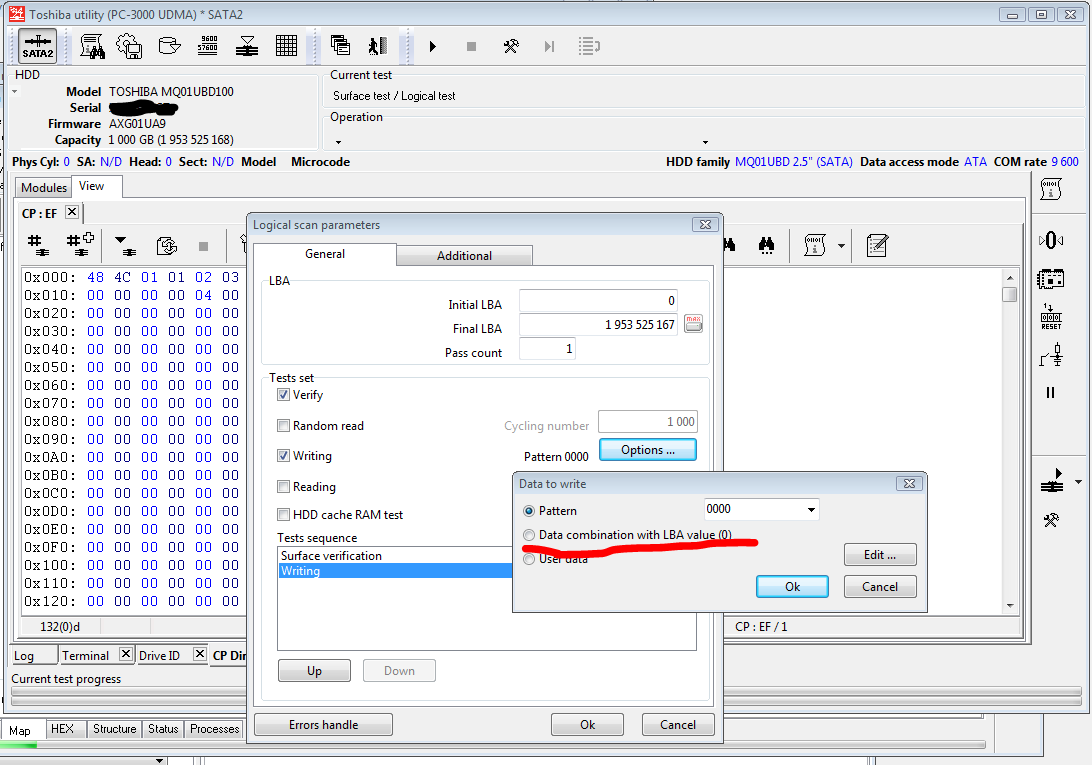Enable the Reading checkbox
Image resolution: width=1092 pixels, height=765 pixels.
(x=283, y=486)
